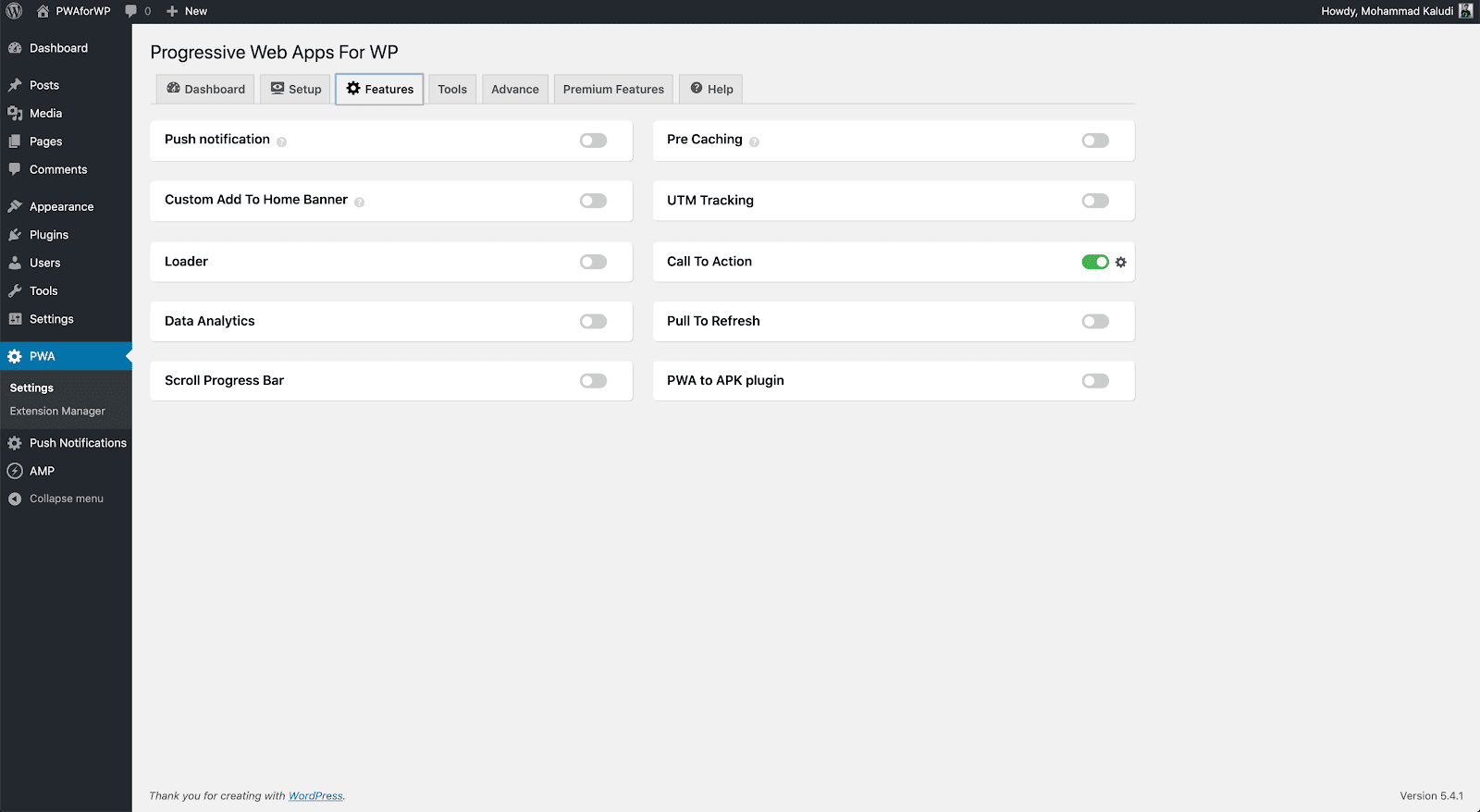Open the comments bubble in admin bar

click(x=138, y=11)
